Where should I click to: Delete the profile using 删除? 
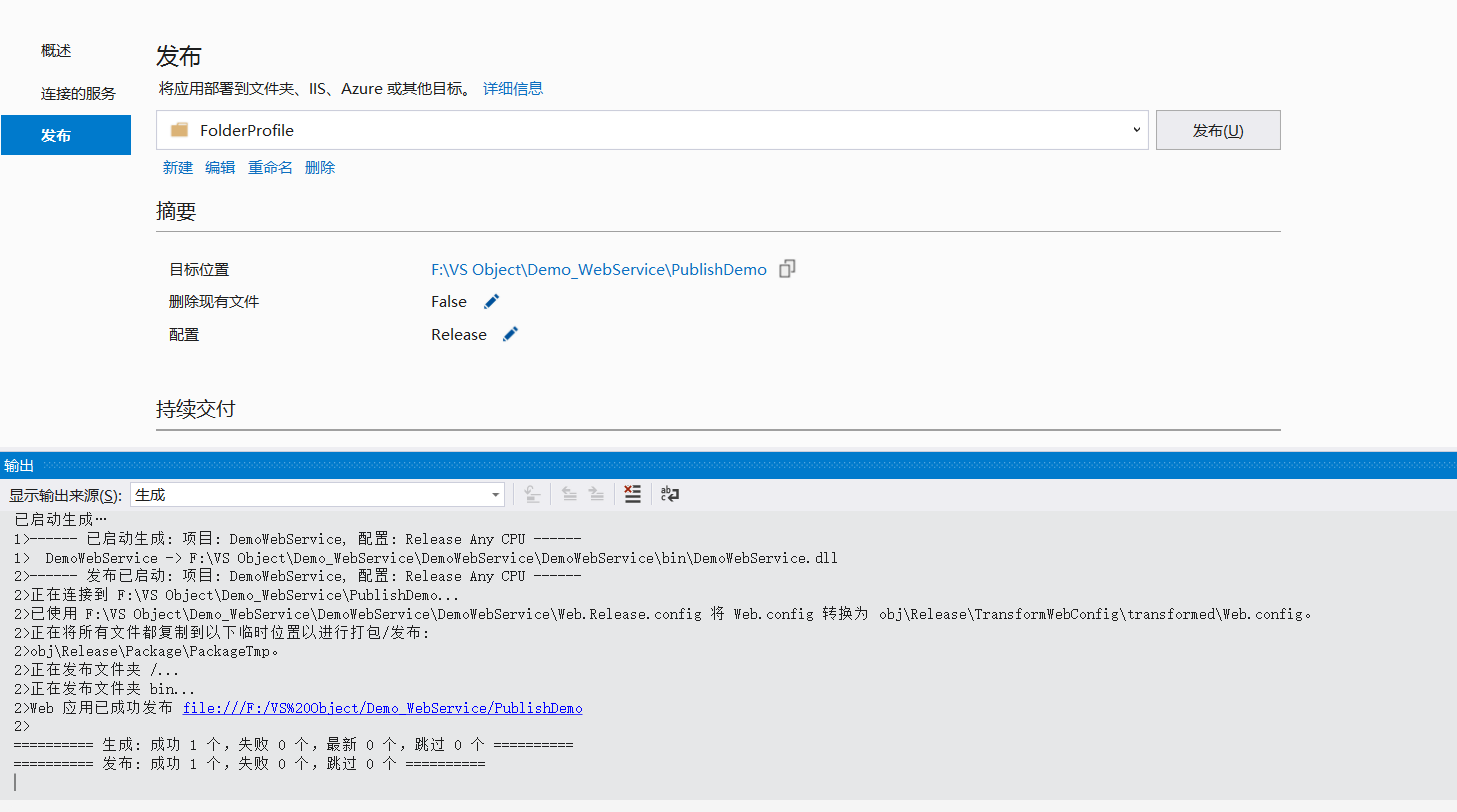(319, 167)
